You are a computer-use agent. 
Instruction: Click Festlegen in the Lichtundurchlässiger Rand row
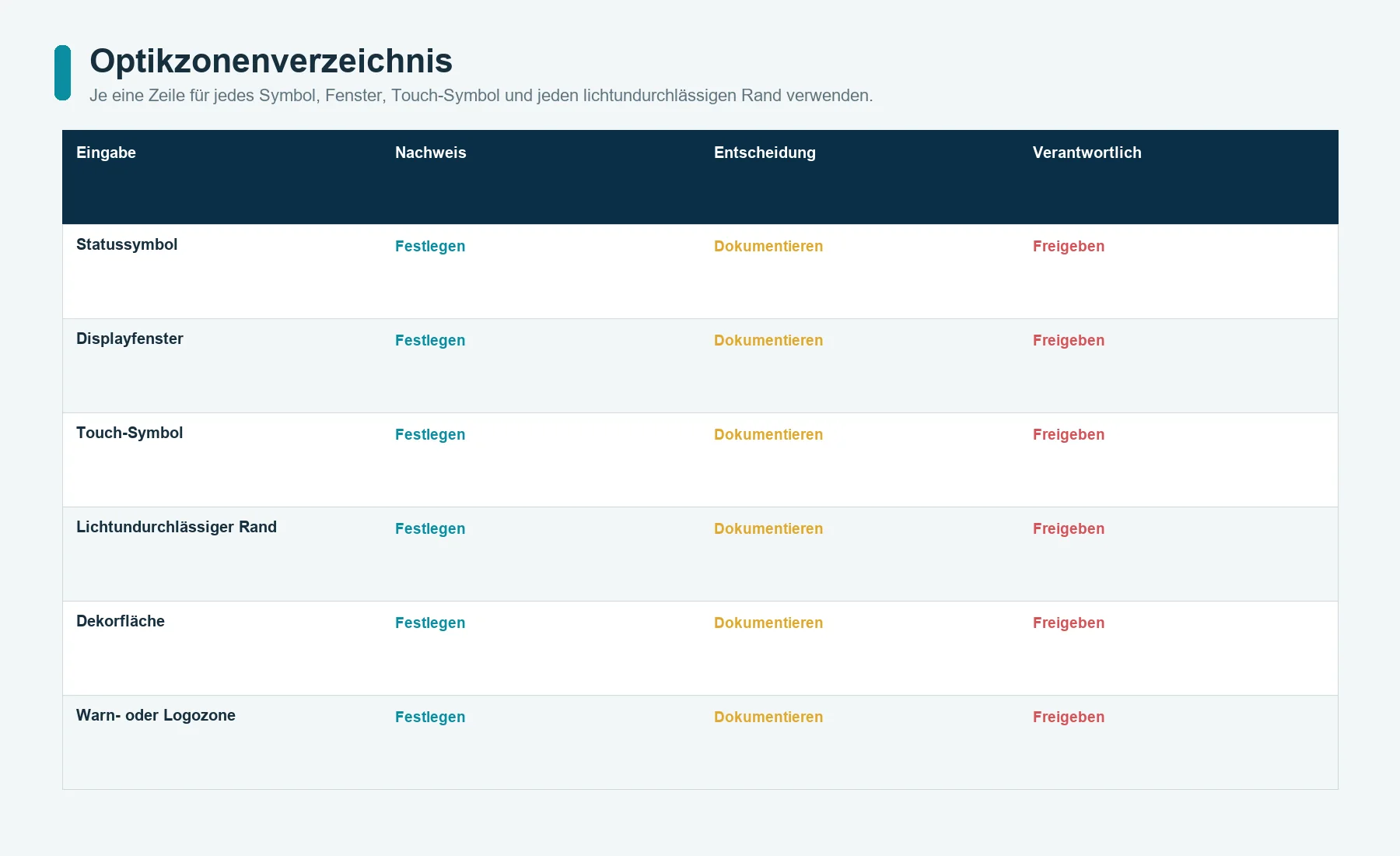click(x=430, y=529)
